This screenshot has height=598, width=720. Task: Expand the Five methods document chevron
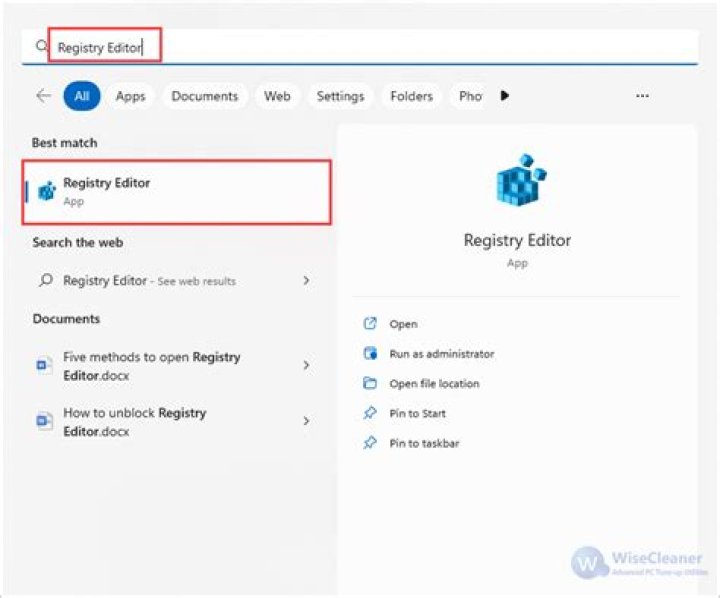coord(306,365)
